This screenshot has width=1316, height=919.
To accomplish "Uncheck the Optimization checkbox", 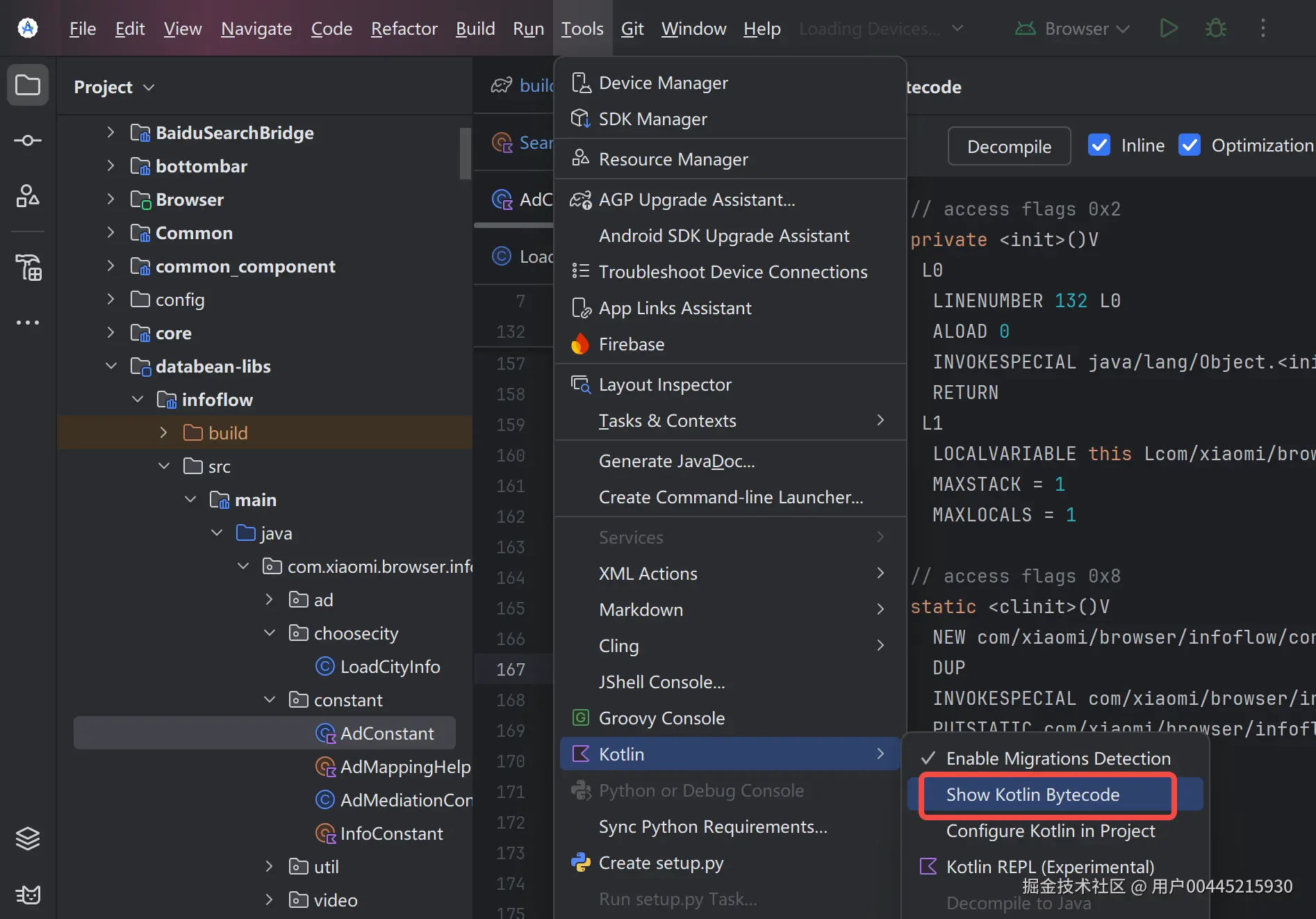I will click(1190, 145).
